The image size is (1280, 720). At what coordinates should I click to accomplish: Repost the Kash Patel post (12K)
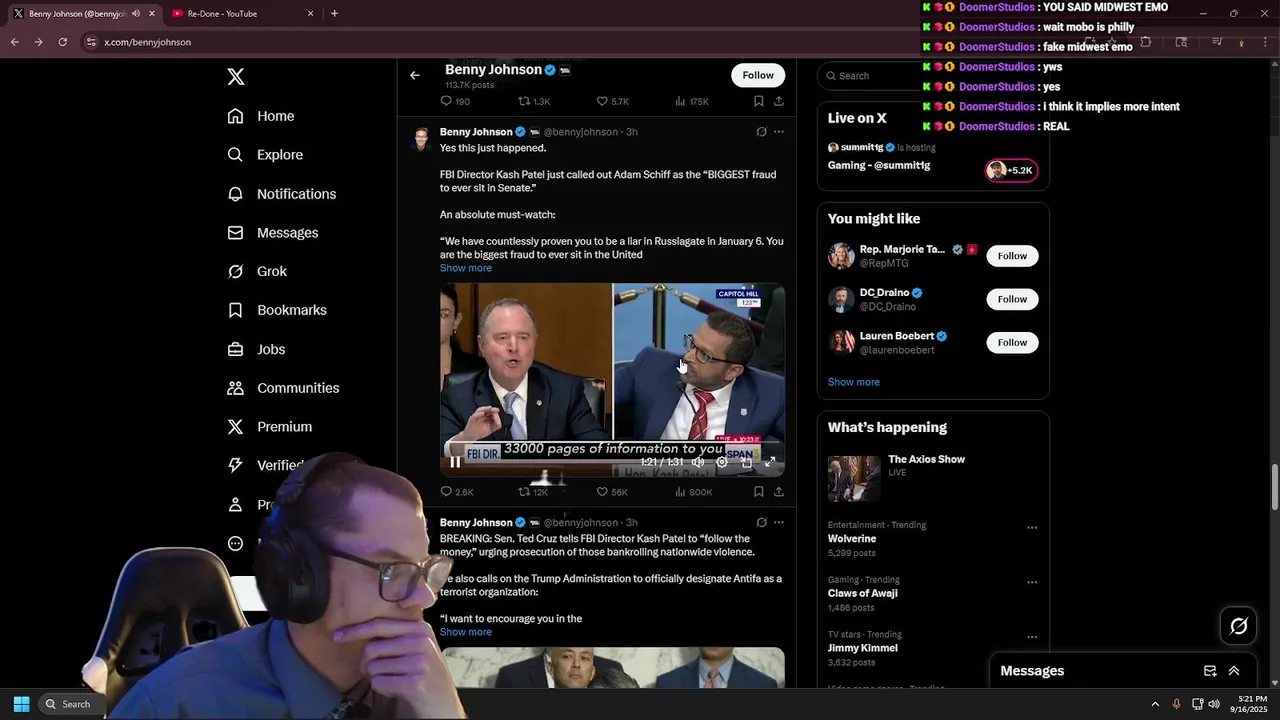(x=533, y=492)
